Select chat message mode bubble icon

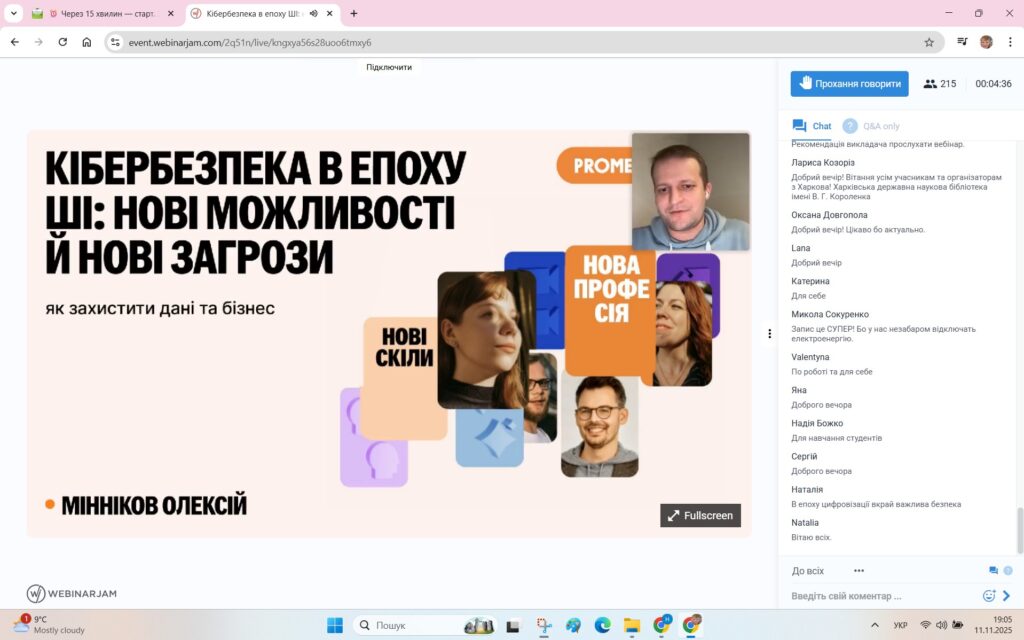click(x=993, y=571)
